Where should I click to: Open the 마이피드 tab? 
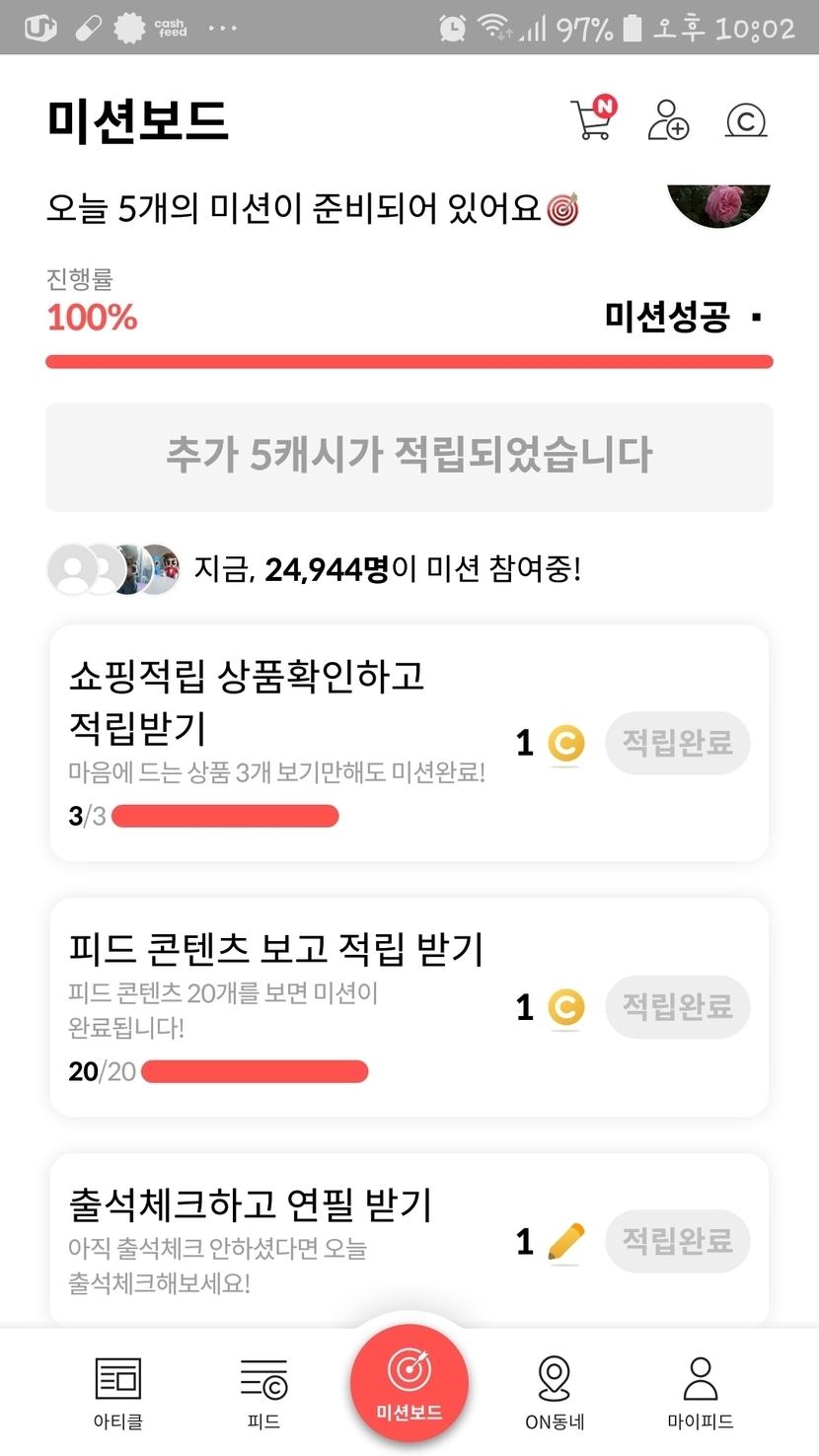click(x=700, y=1391)
